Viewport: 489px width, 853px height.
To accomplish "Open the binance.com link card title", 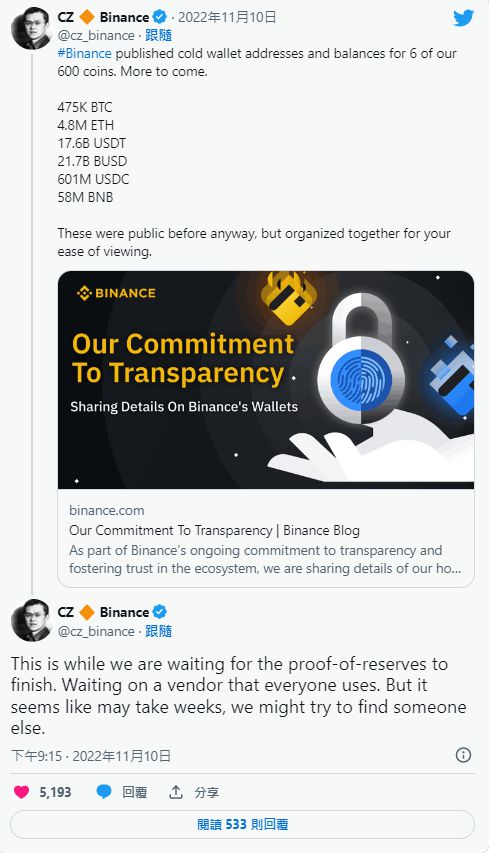I will [214, 530].
